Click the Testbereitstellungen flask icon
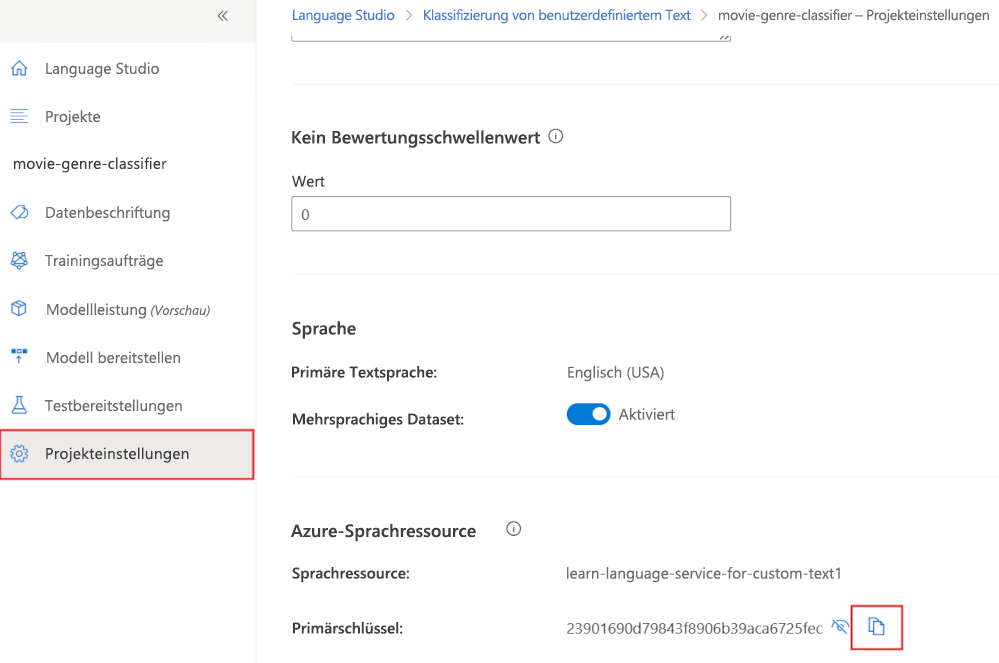 [19, 406]
